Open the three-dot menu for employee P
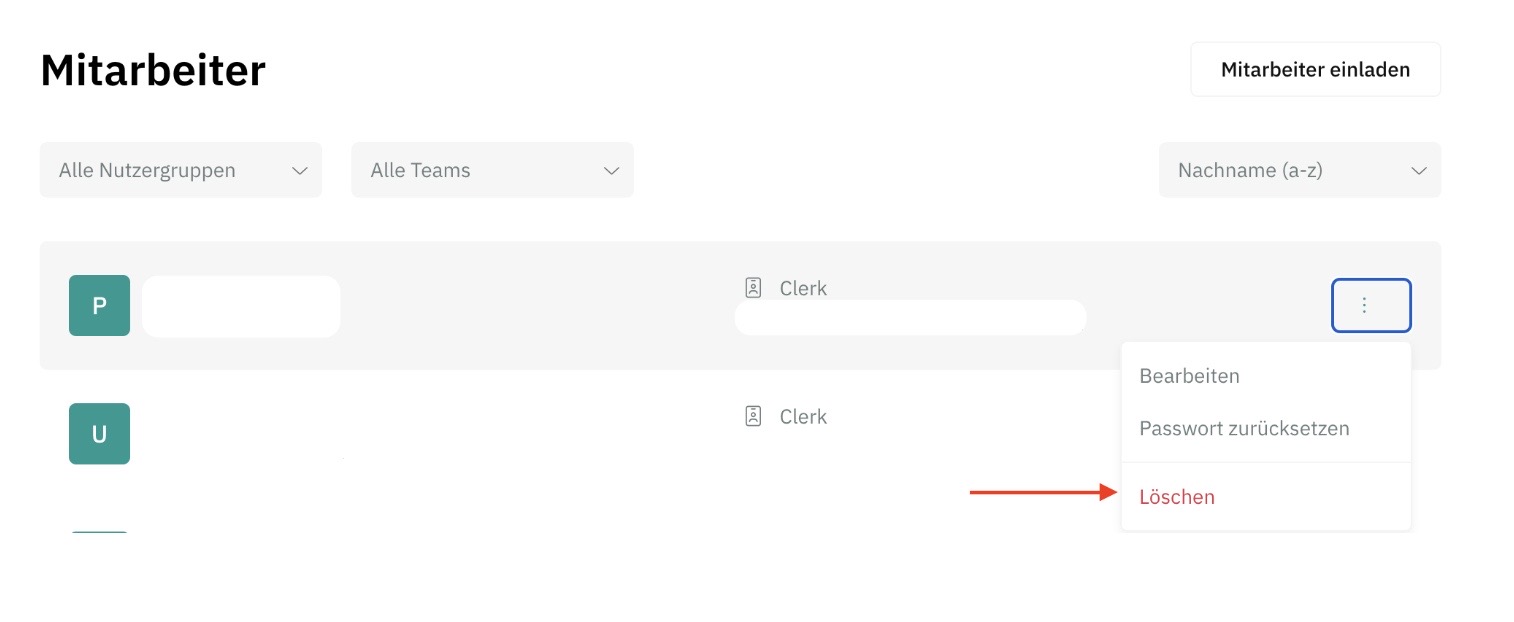 pyautogui.click(x=1371, y=305)
